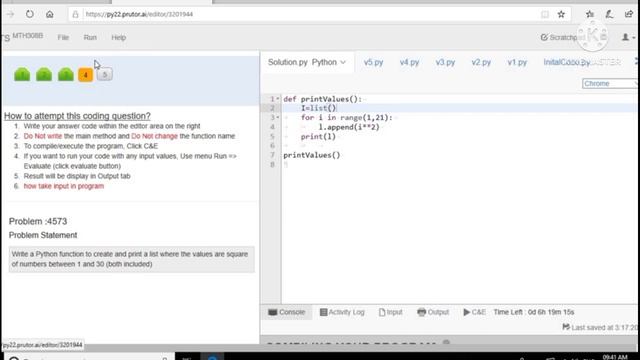Open the Input tab
This screenshot has height=360, width=640.
(391, 312)
